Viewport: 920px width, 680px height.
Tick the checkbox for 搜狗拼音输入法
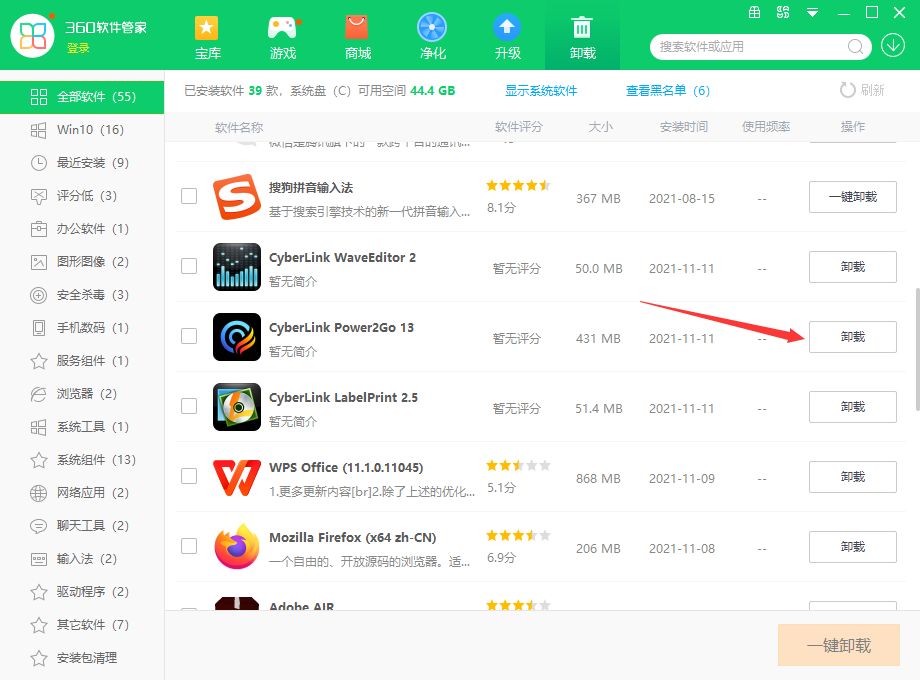pos(189,196)
